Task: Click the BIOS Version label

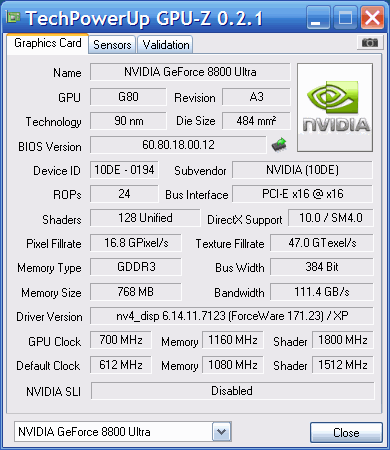Action: 50,147
